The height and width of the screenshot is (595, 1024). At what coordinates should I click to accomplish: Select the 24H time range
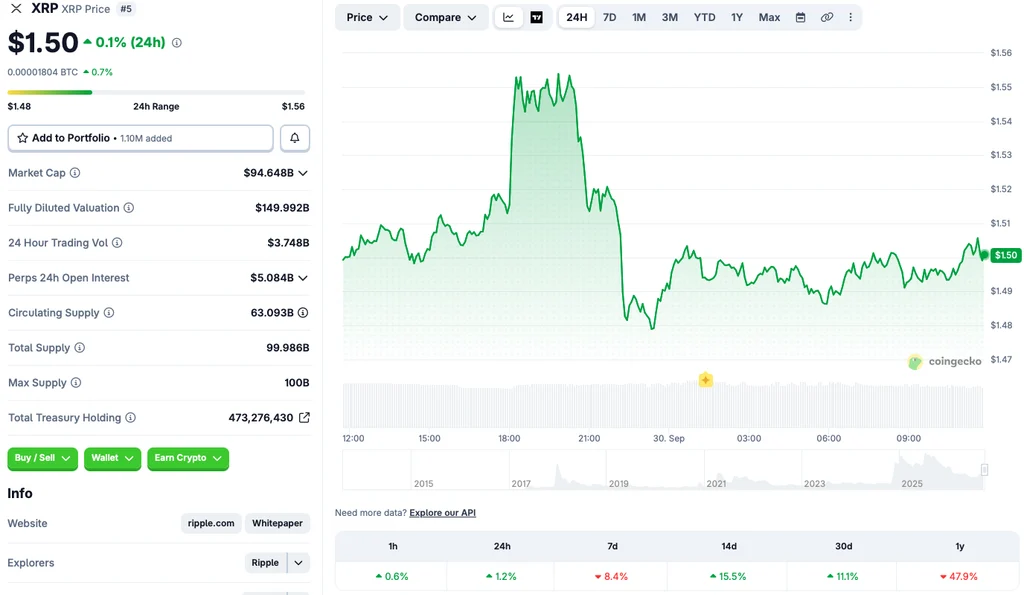tap(577, 18)
